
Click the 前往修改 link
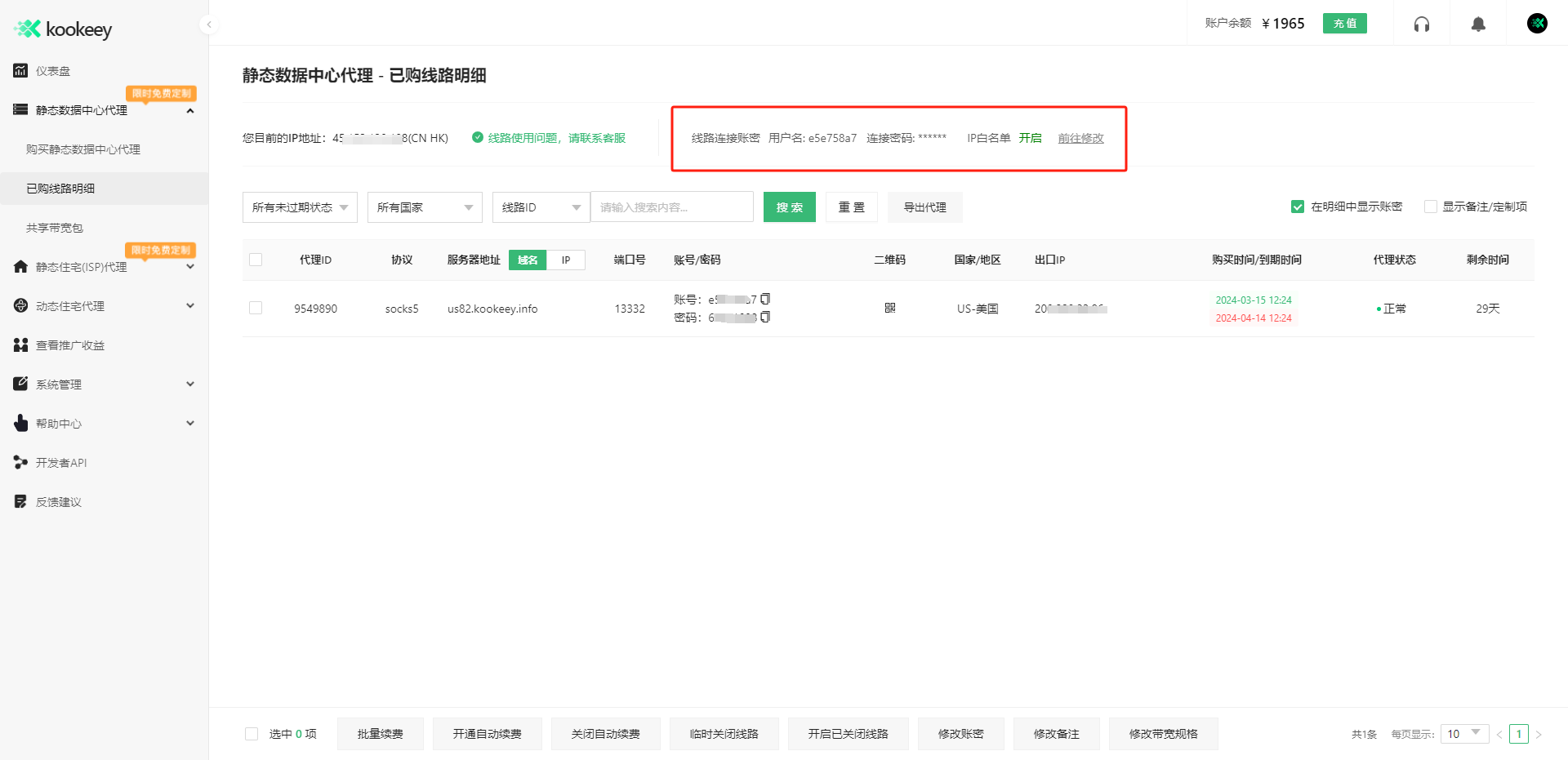click(1080, 138)
